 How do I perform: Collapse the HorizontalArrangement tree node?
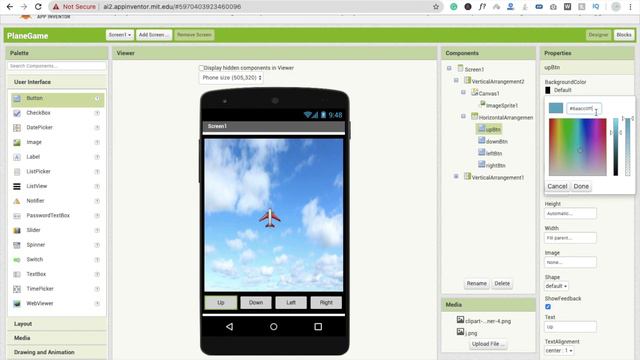(x=463, y=116)
